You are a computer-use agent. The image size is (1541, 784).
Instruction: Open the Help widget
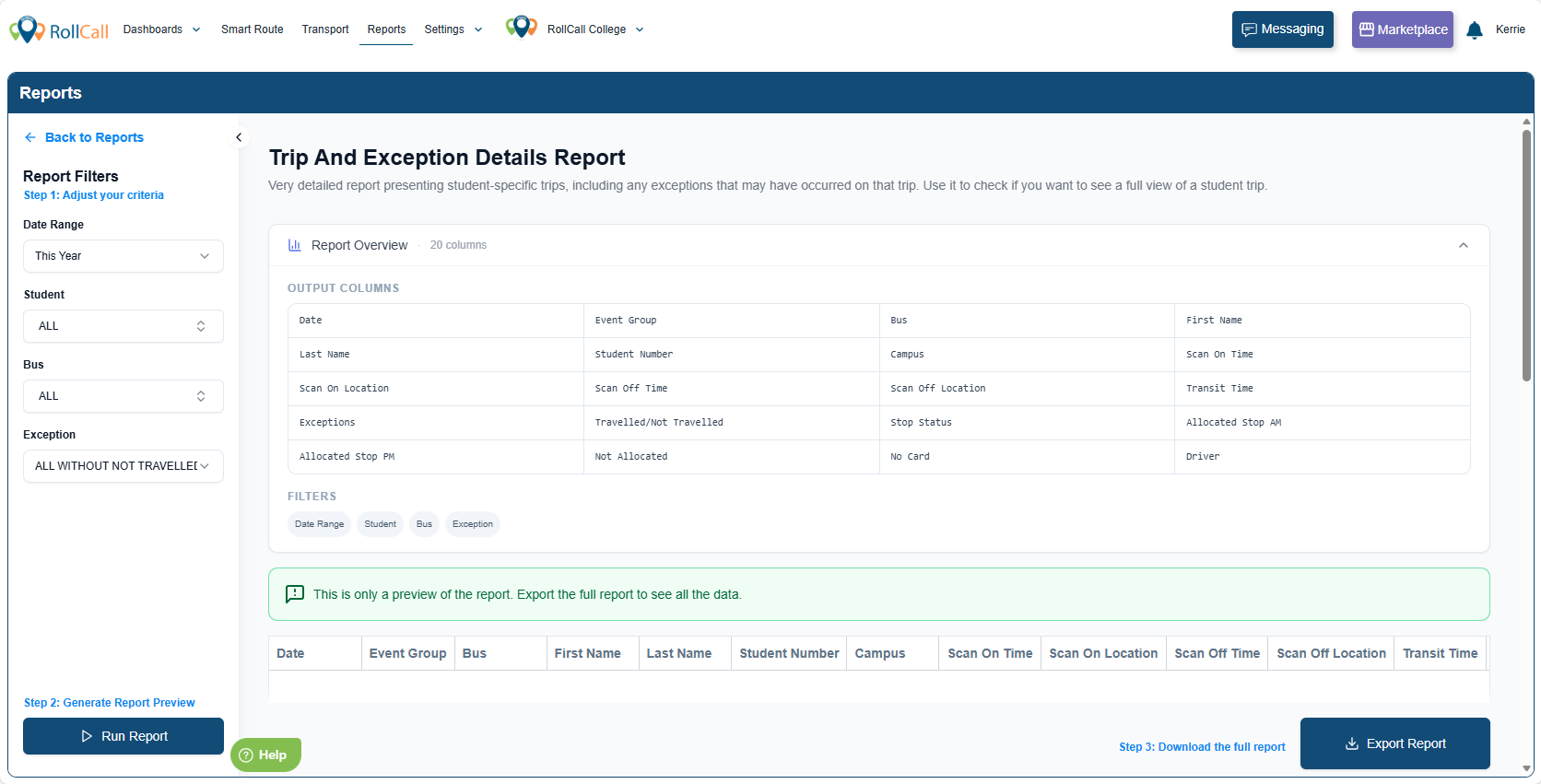(265, 755)
